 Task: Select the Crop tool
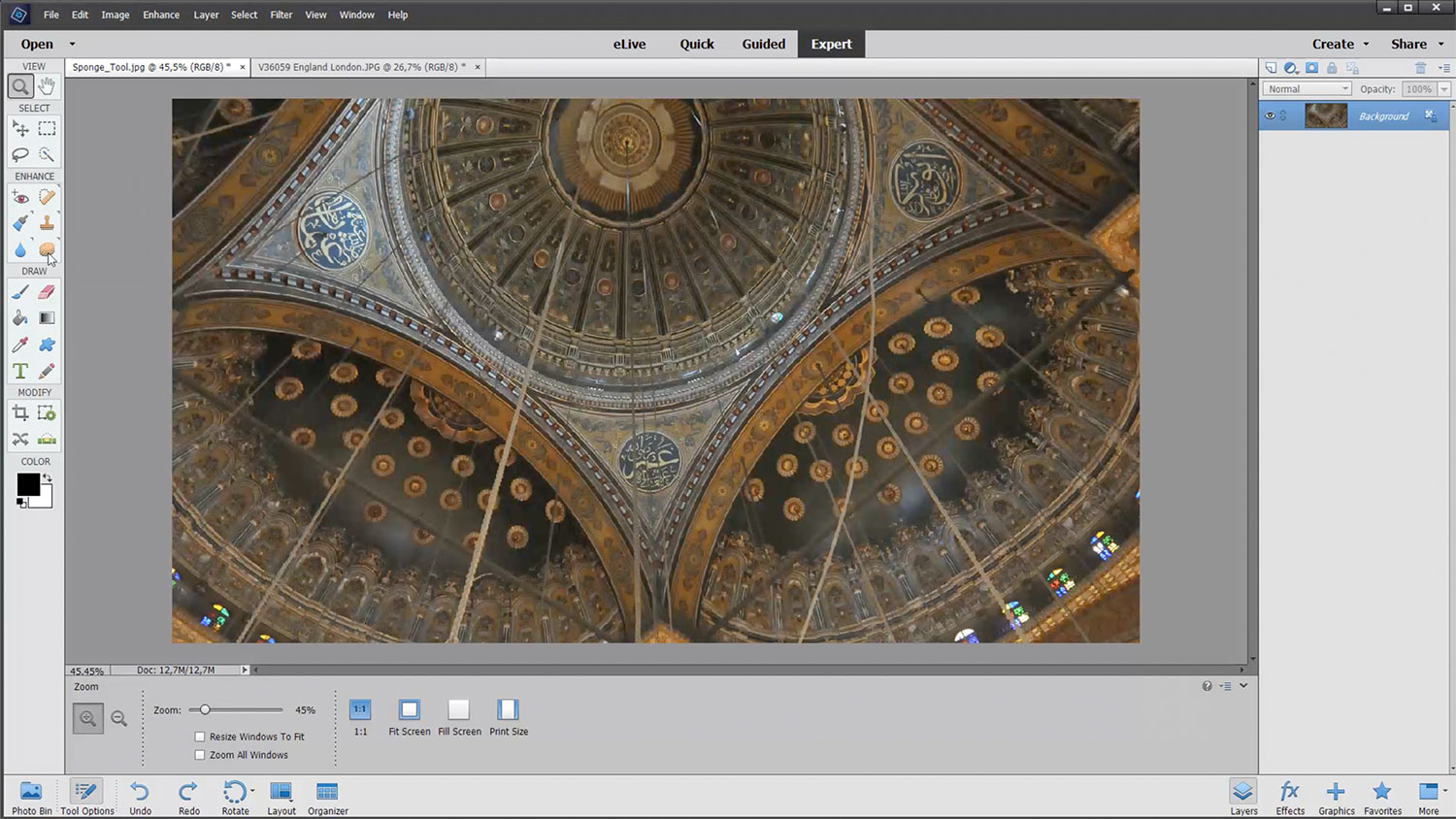coord(19,413)
